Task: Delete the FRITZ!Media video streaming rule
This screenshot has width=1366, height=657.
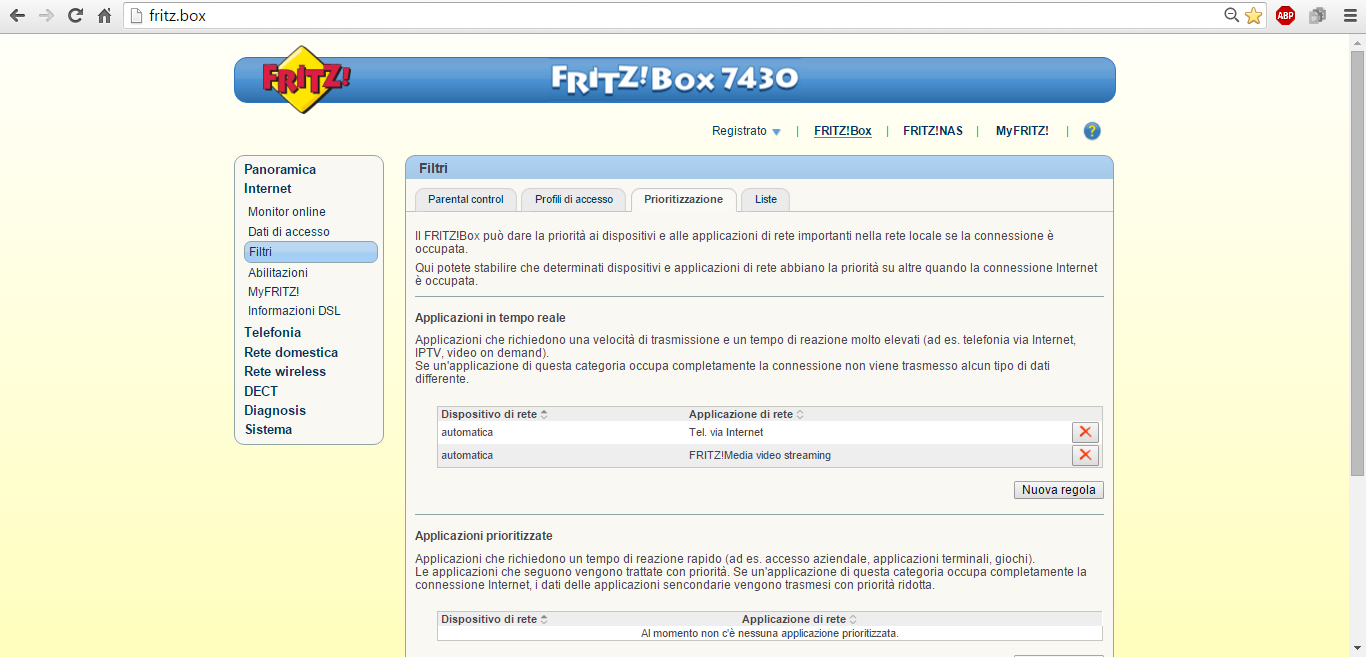Action: pyautogui.click(x=1084, y=455)
